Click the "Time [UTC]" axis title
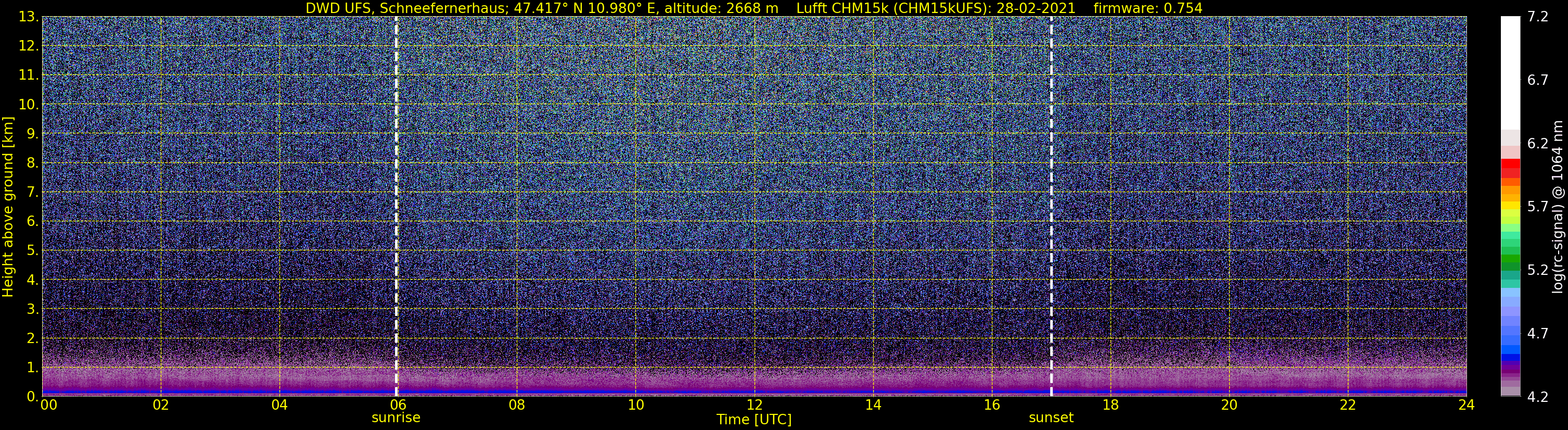The height and width of the screenshot is (430, 1568). pos(754,420)
